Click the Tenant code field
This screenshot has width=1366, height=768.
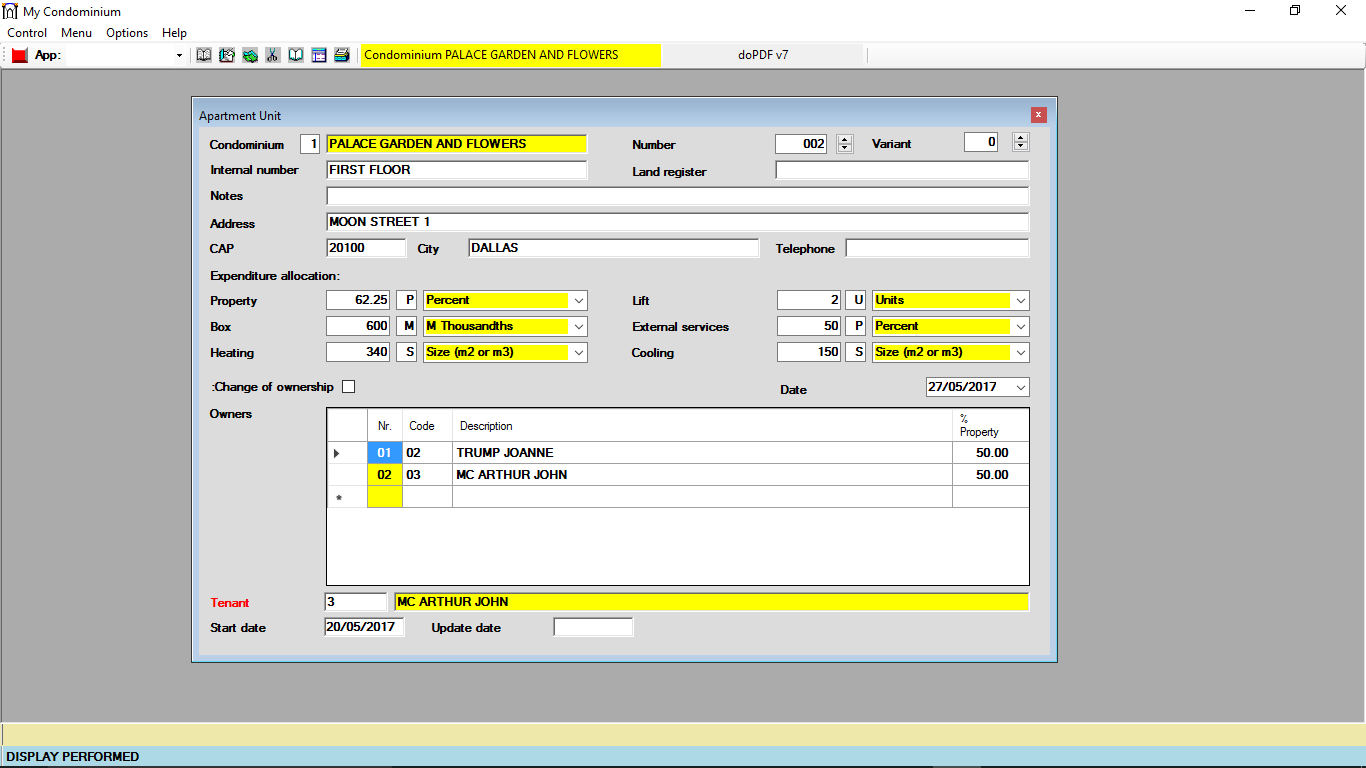[356, 602]
